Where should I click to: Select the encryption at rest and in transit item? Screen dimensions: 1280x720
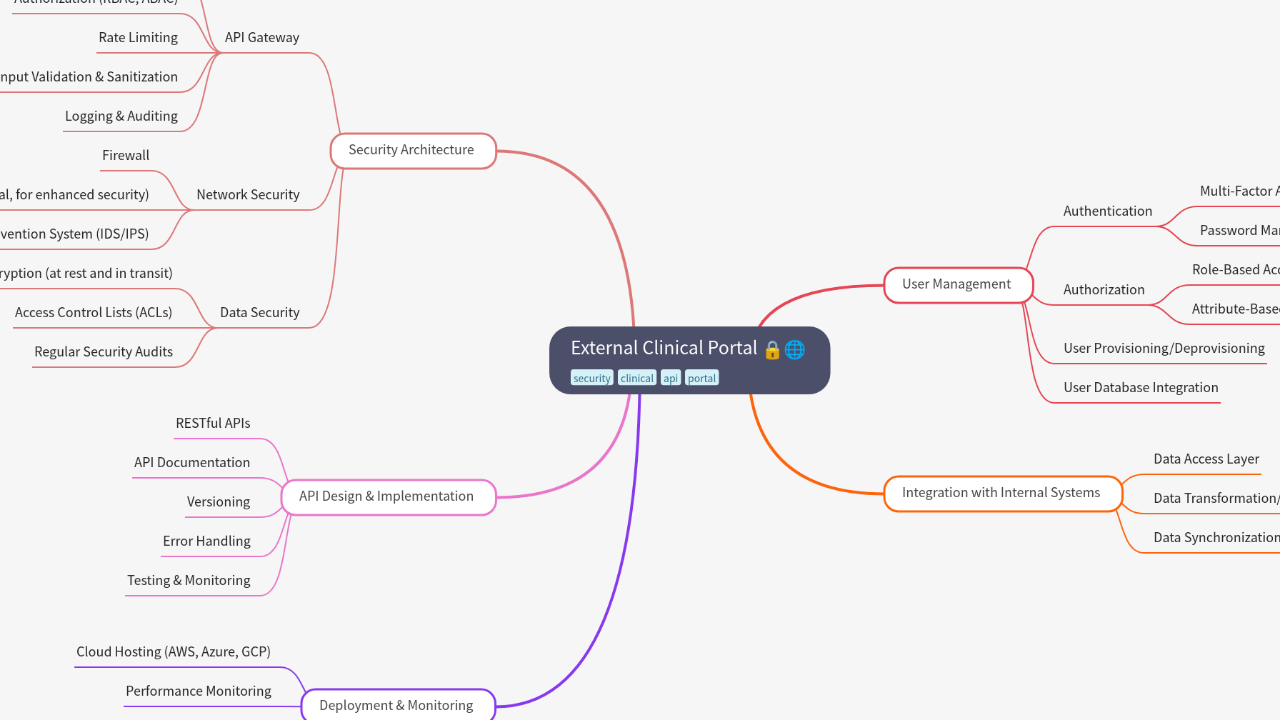86,273
